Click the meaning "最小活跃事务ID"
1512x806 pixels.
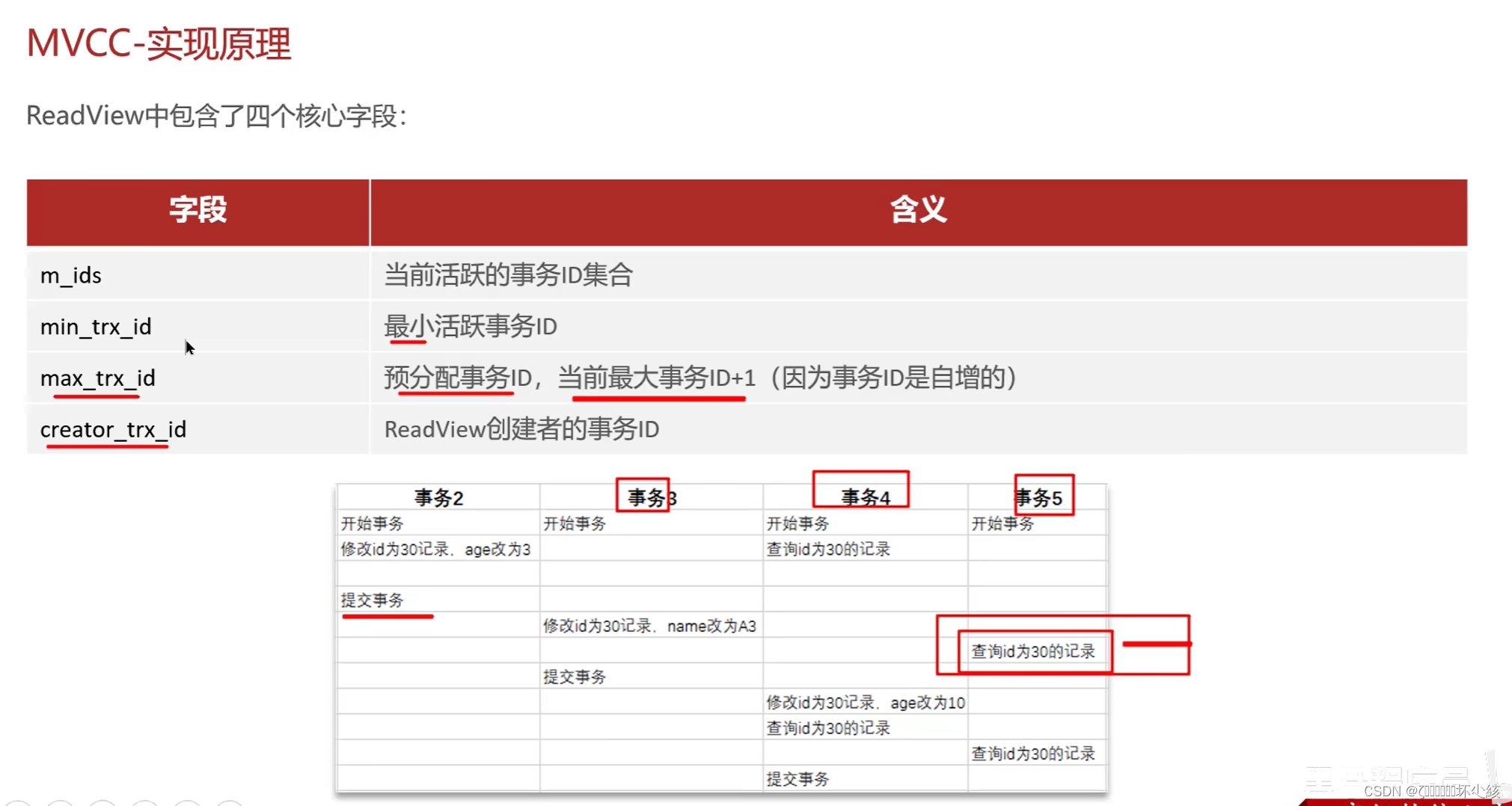coord(471,327)
